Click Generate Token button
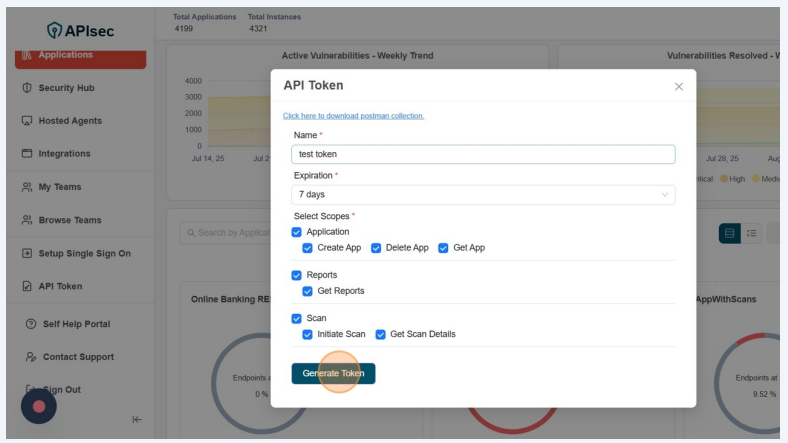This screenshot has width=788, height=443. (333, 373)
